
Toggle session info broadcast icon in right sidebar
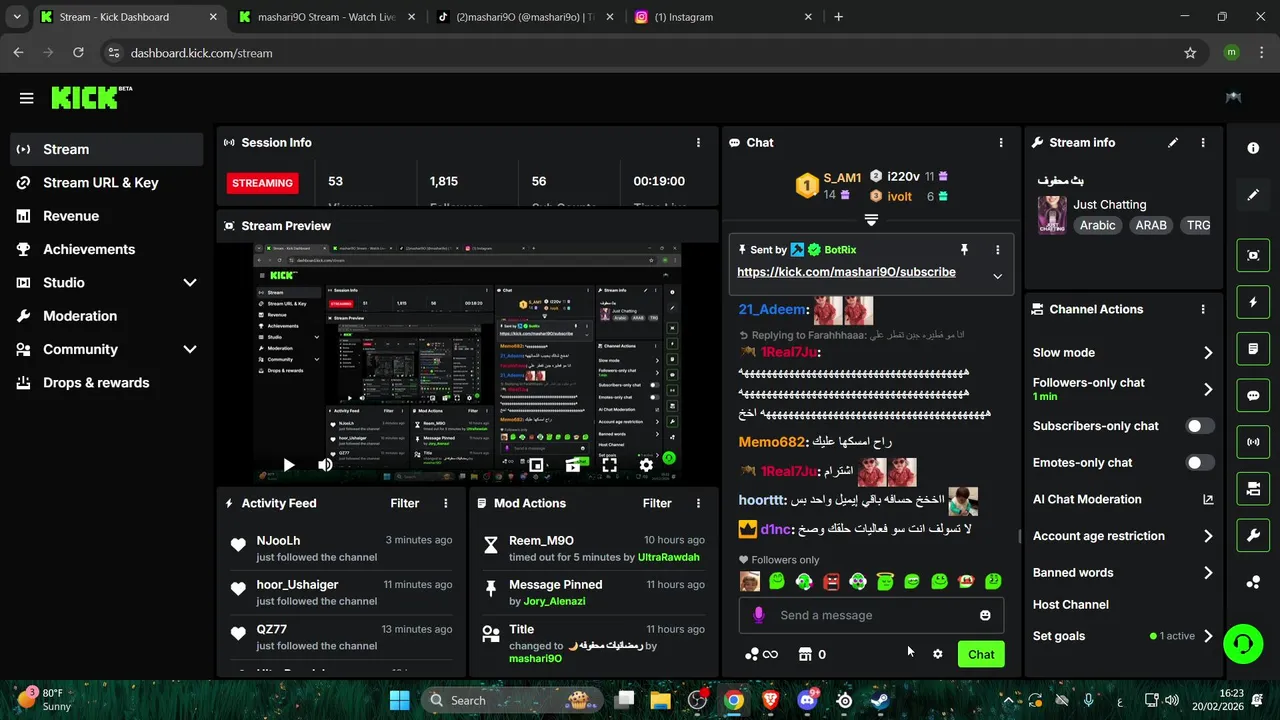[x=1253, y=441]
